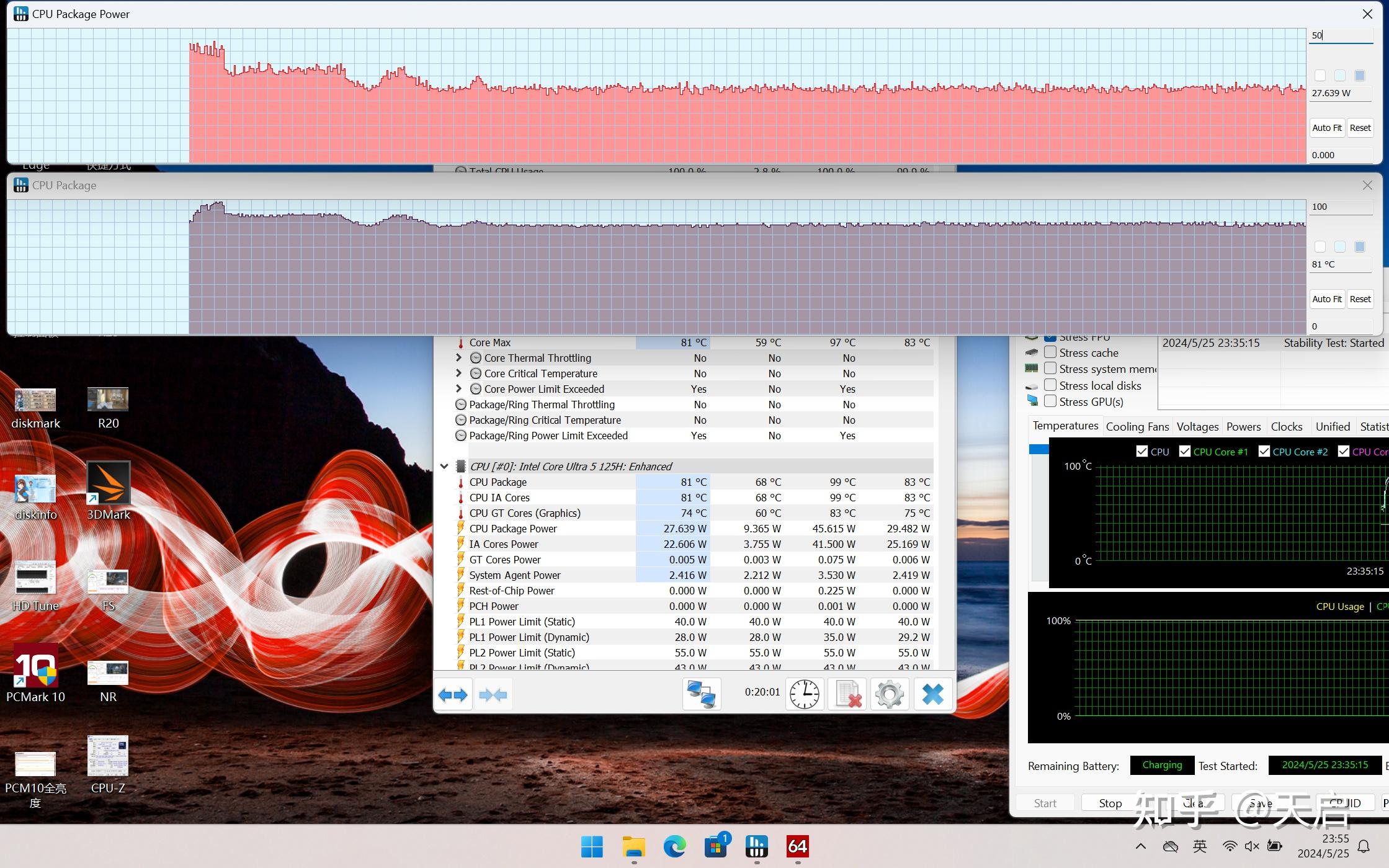Click the HWiNFO settings gear icon
The image size is (1389, 868).
coord(889,694)
